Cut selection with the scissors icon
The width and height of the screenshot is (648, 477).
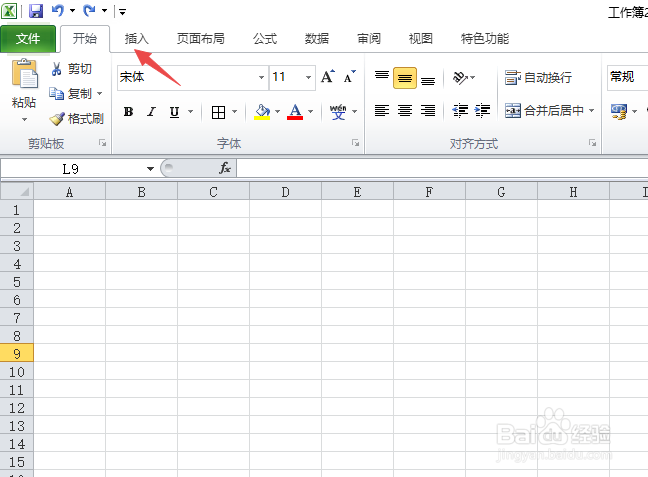point(56,69)
